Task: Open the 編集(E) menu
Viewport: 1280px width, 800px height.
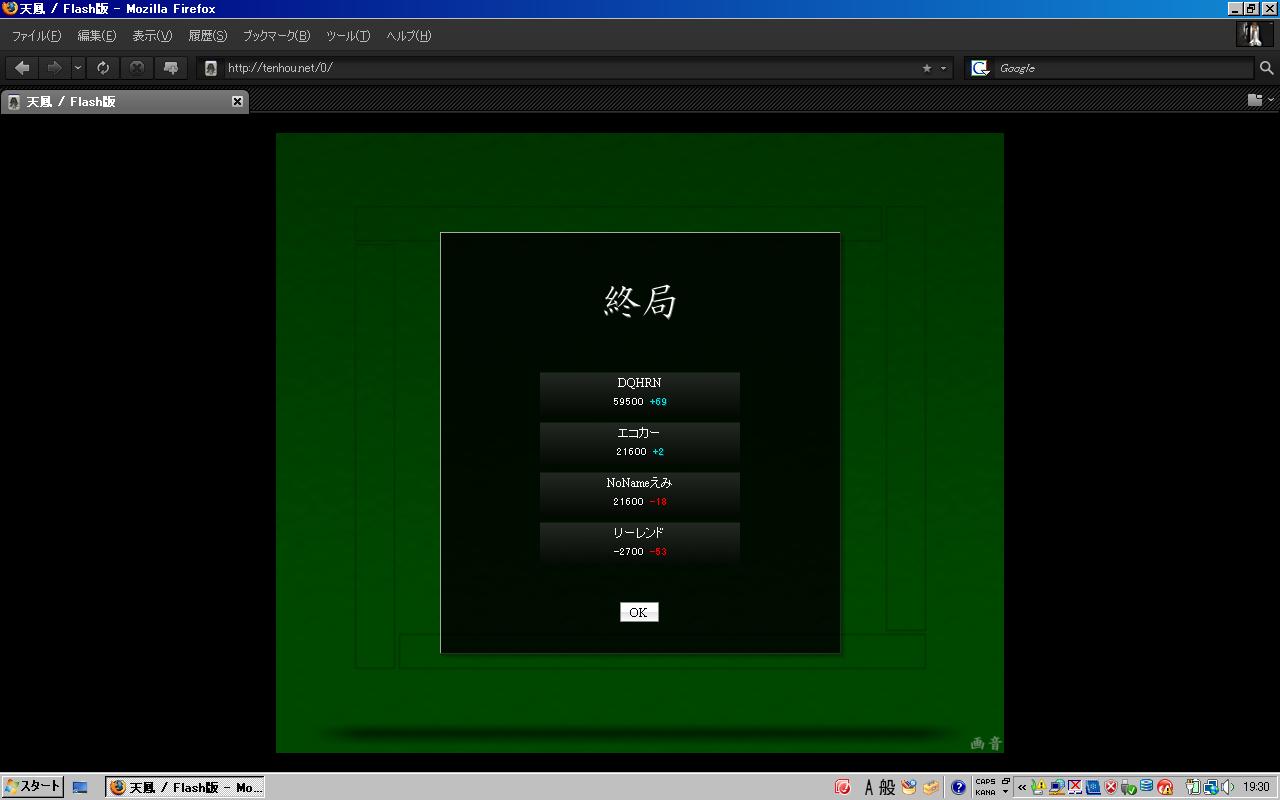Action: (97, 36)
